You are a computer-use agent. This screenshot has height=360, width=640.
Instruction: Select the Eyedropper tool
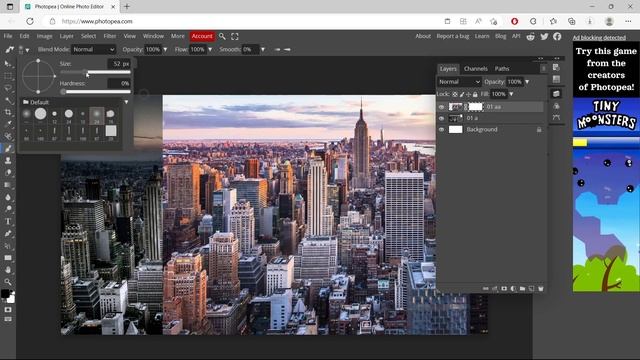[x=8, y=124]
